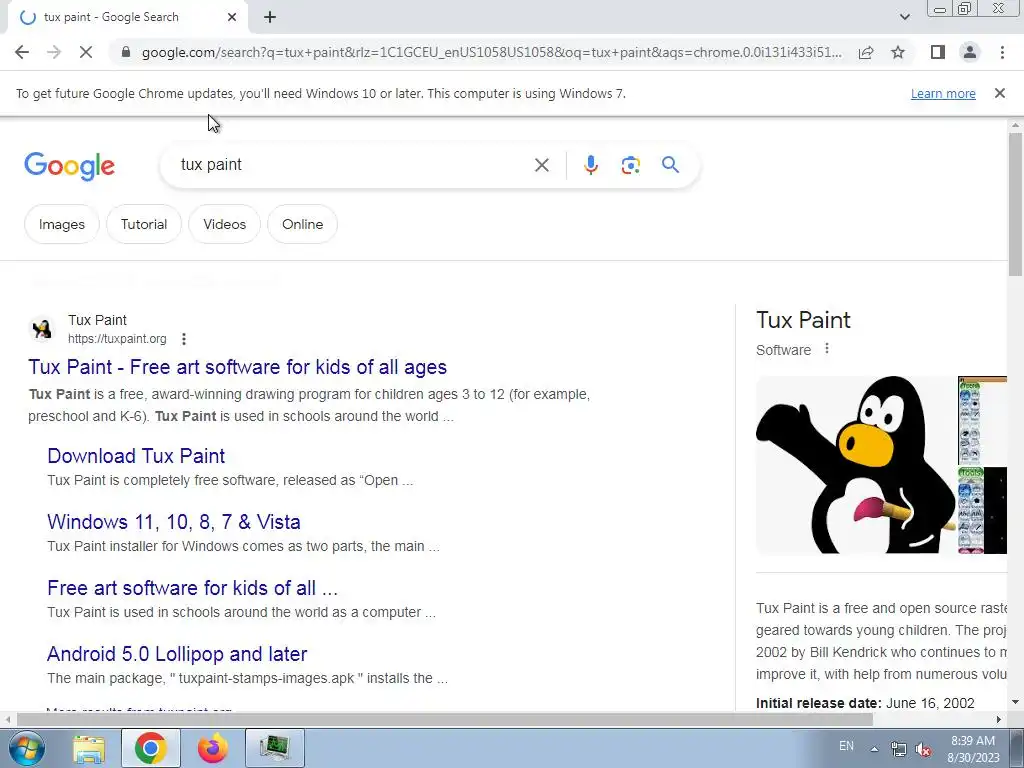
Task: Open Tux Paint - Free art software result
Action: pos(237,367)
